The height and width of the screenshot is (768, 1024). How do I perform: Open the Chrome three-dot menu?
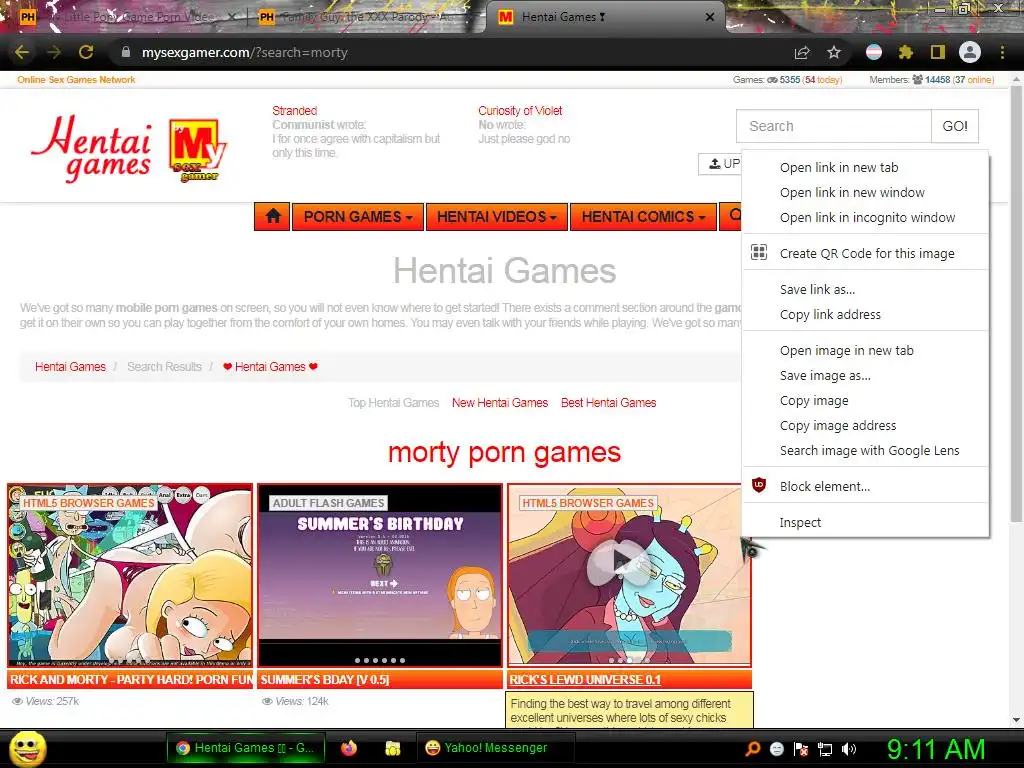(x=1002, y=52)
